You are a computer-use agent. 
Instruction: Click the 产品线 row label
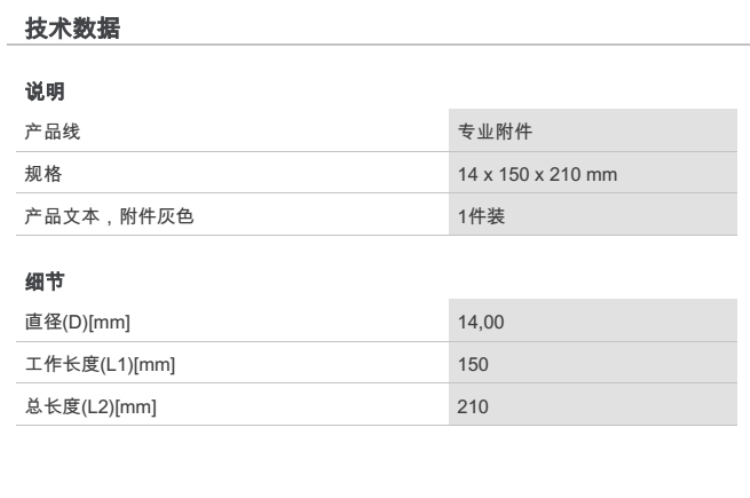(52, 132)
